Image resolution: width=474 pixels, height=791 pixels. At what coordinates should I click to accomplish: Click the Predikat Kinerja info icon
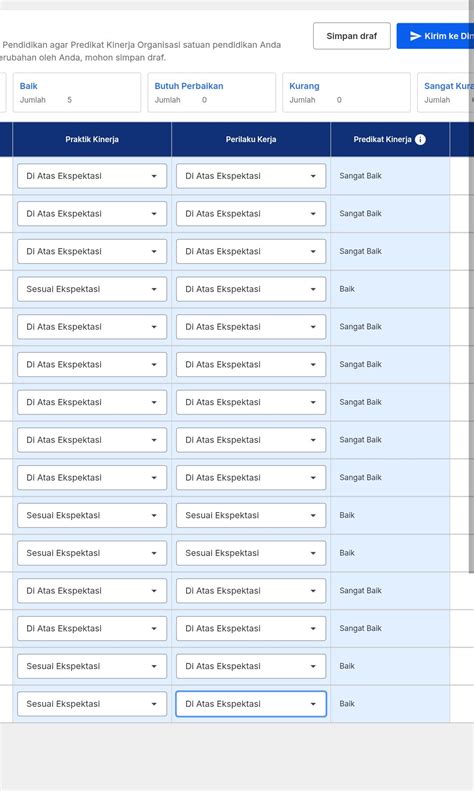click(420, 140)
